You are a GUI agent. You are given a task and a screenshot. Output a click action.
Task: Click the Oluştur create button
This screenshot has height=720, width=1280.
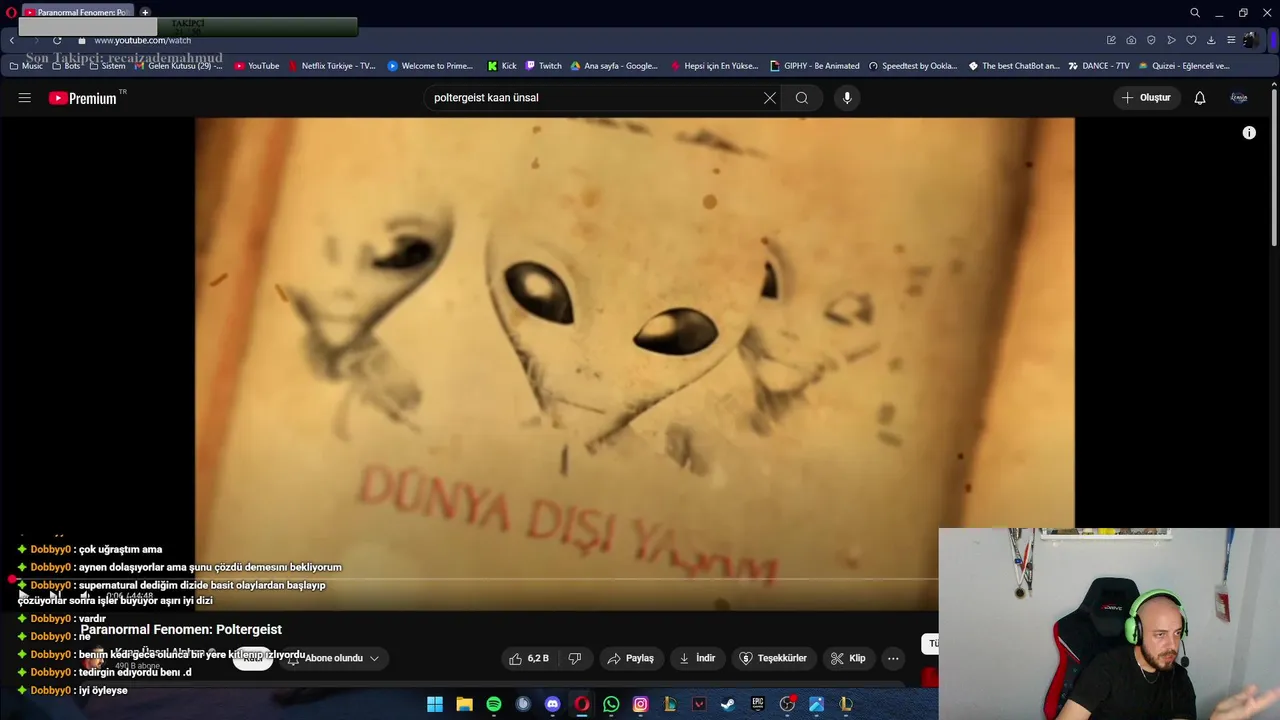[1146, 98]
